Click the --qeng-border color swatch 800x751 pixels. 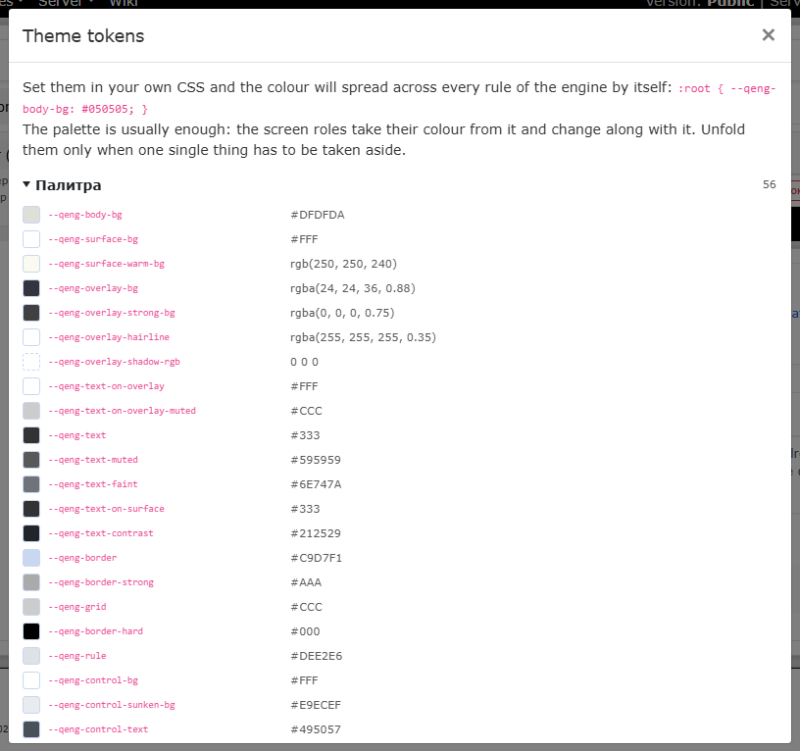pyautogui.click(x=31, y=558)
